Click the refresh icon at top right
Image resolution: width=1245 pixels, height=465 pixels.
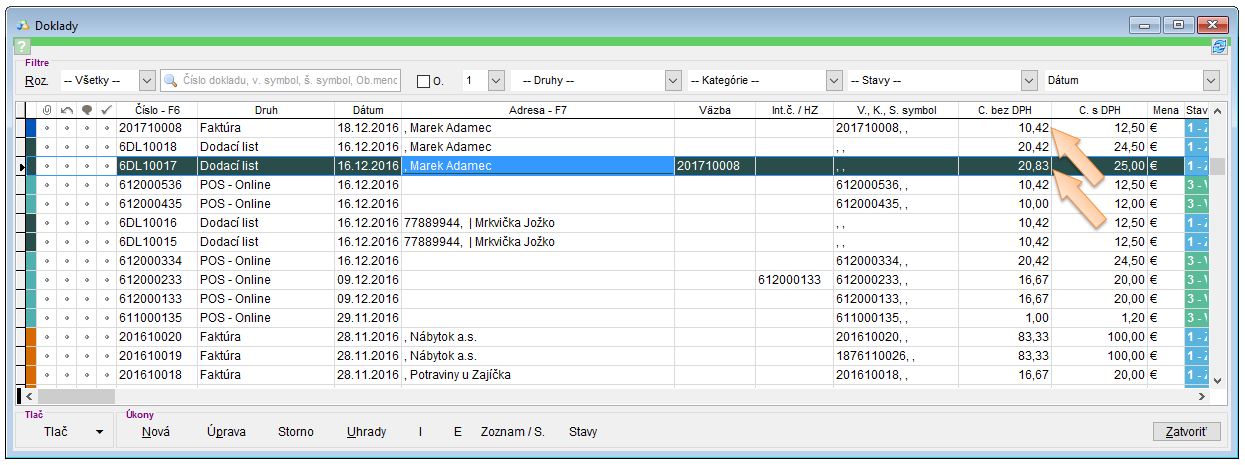(1219, 47)
